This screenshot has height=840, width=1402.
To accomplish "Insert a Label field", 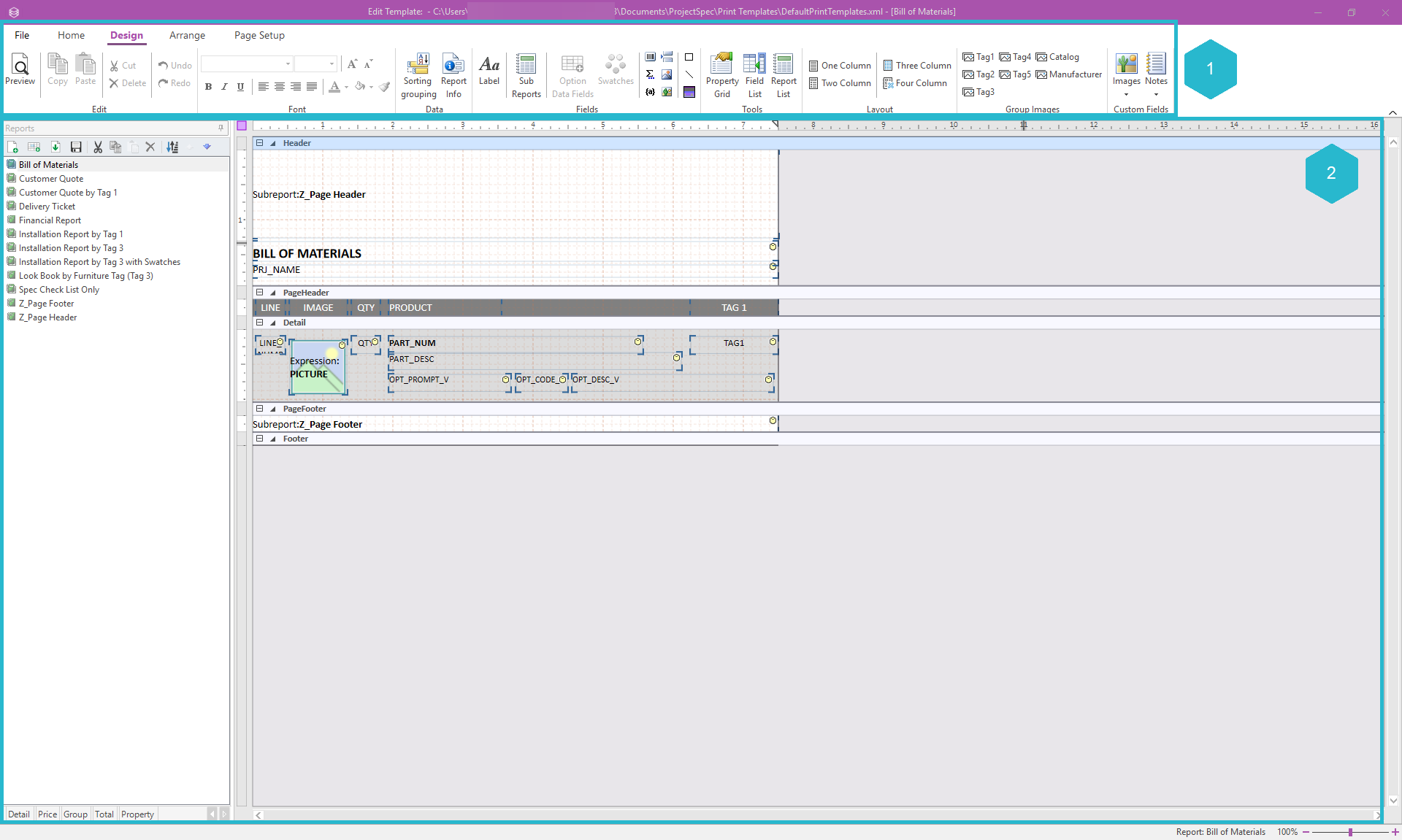I will point(489,70).
